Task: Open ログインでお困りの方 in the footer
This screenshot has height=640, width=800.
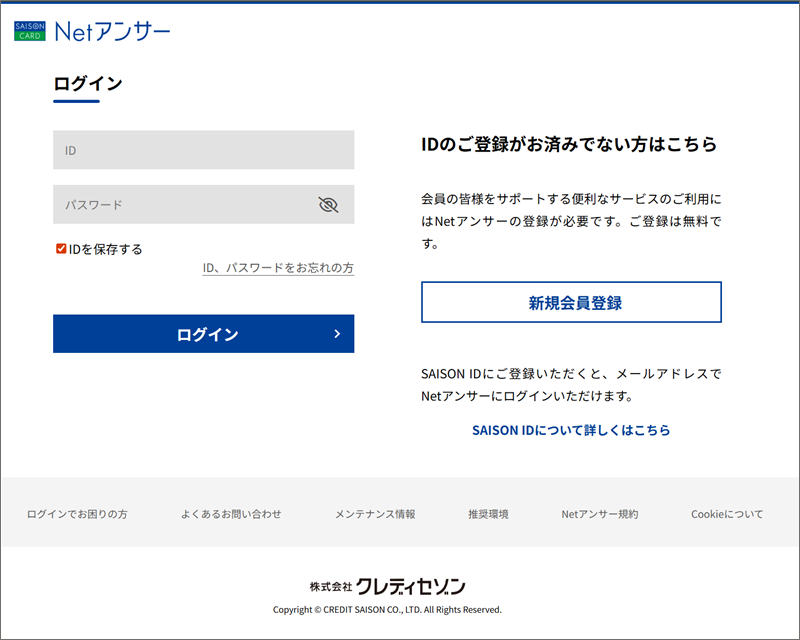Action: pyautogui.click(x=77, y=514)
